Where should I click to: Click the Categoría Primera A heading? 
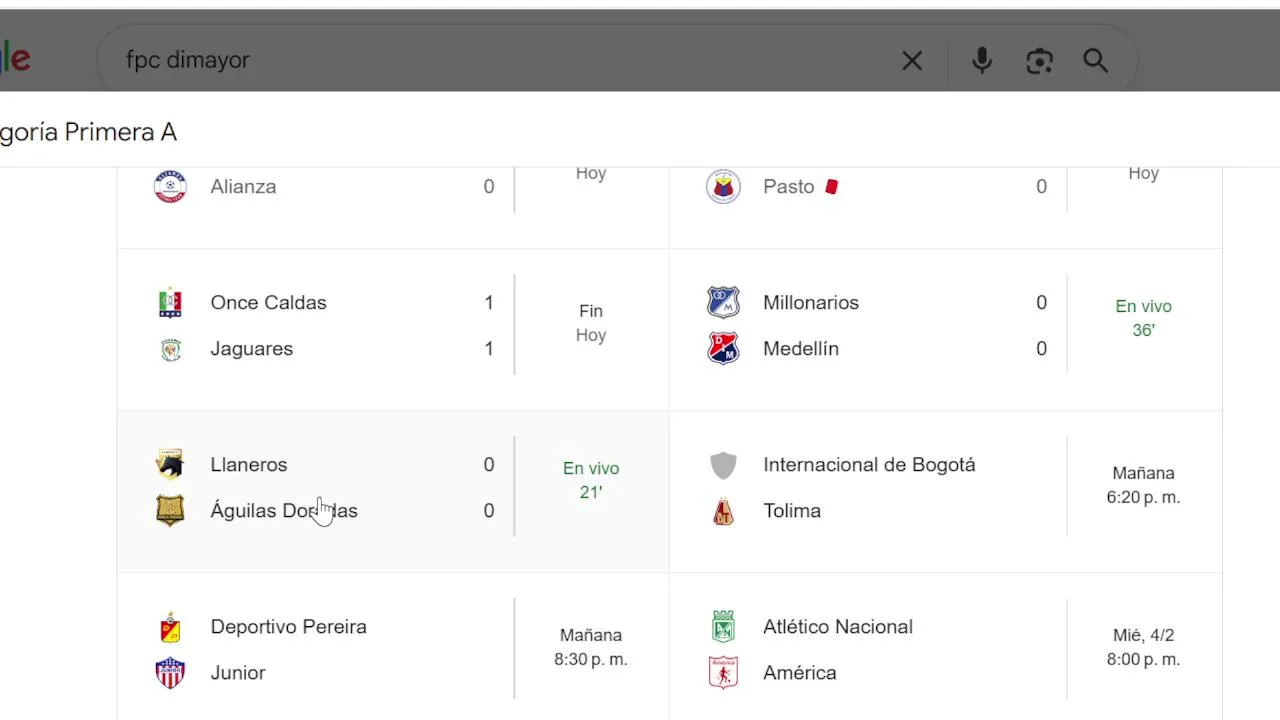click(90, 132)
